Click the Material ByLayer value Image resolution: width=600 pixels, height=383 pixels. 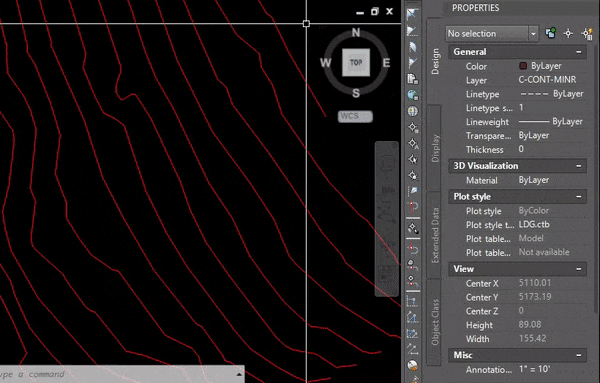534,180
